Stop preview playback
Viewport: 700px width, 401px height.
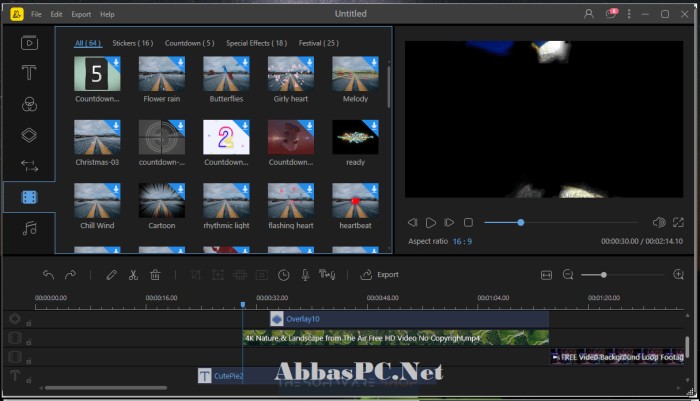tap(468, 222)
